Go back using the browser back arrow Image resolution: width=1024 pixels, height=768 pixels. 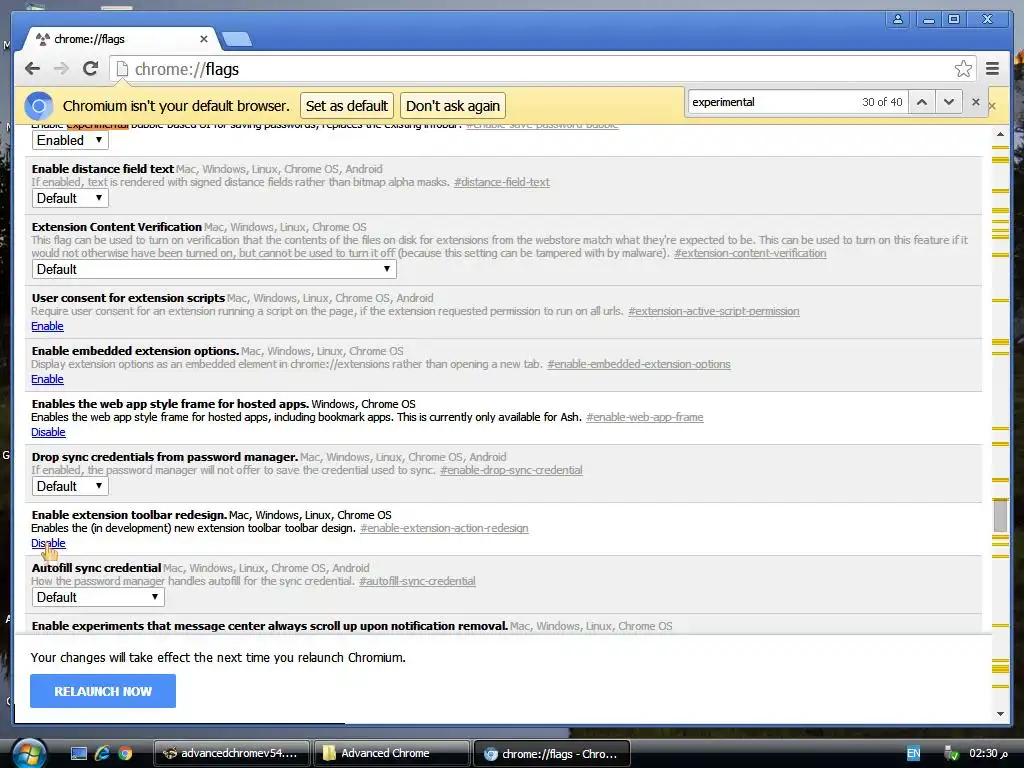click(x=32, y=69)
